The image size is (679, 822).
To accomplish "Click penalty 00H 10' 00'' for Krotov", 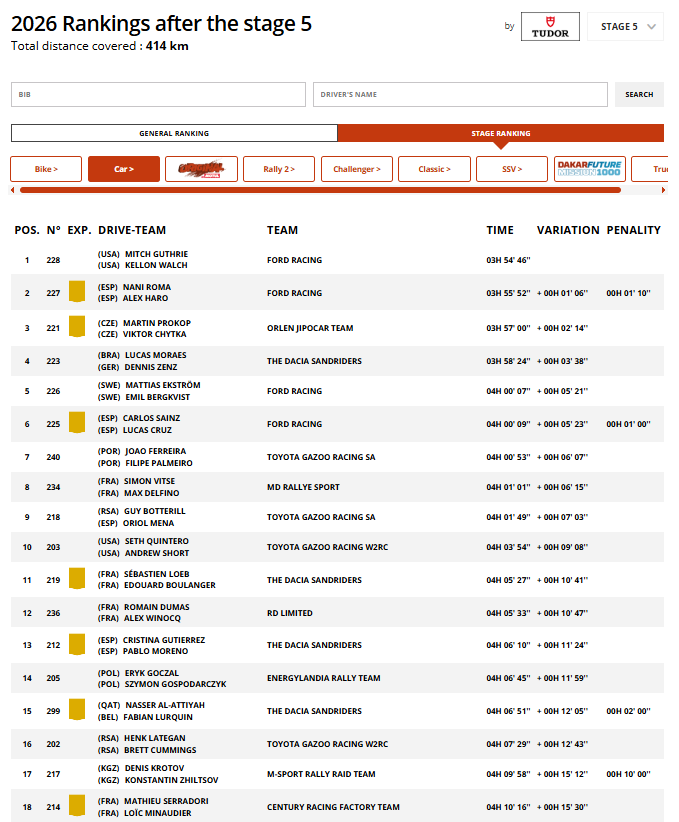I will point(628,774).
